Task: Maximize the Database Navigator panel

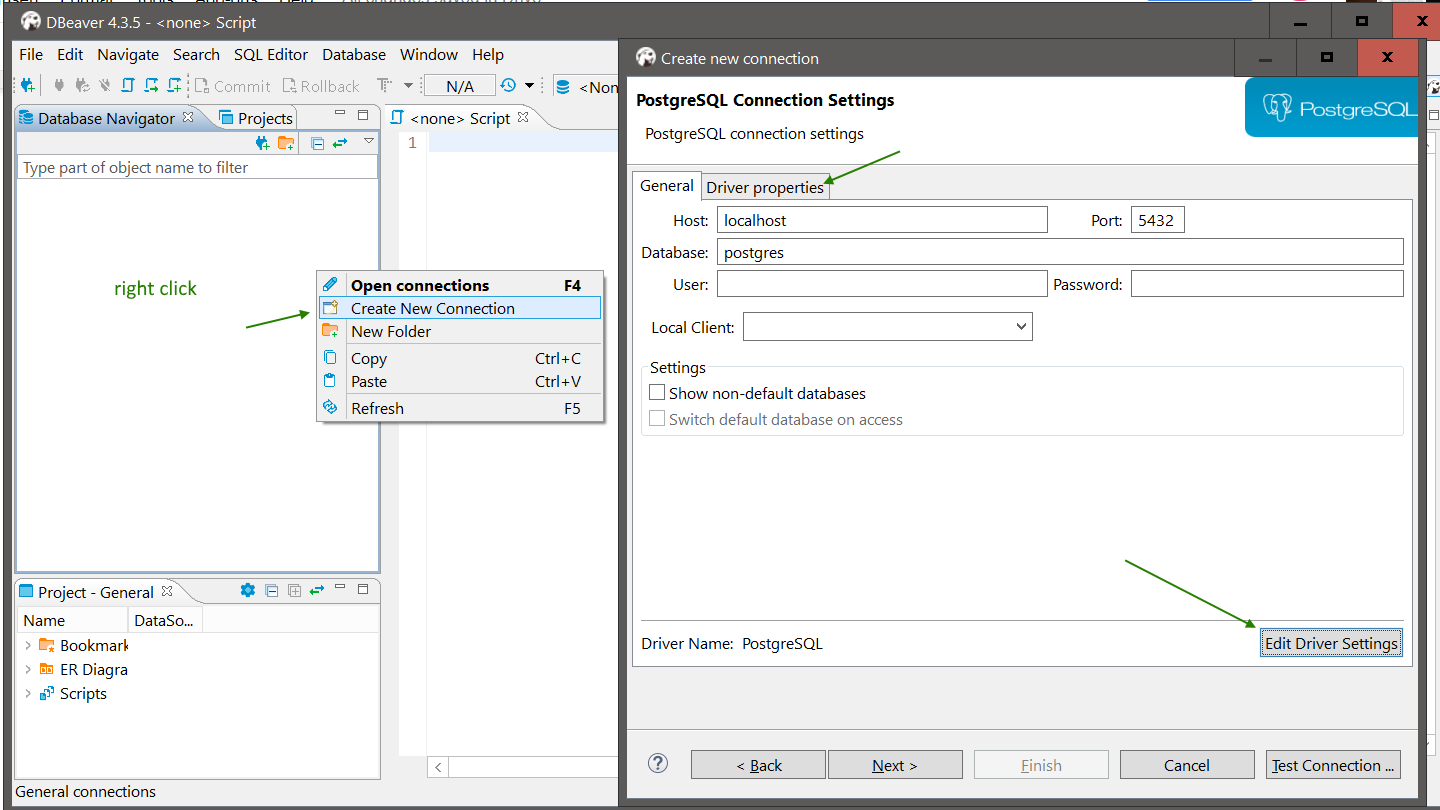Action: pos(363,115)
